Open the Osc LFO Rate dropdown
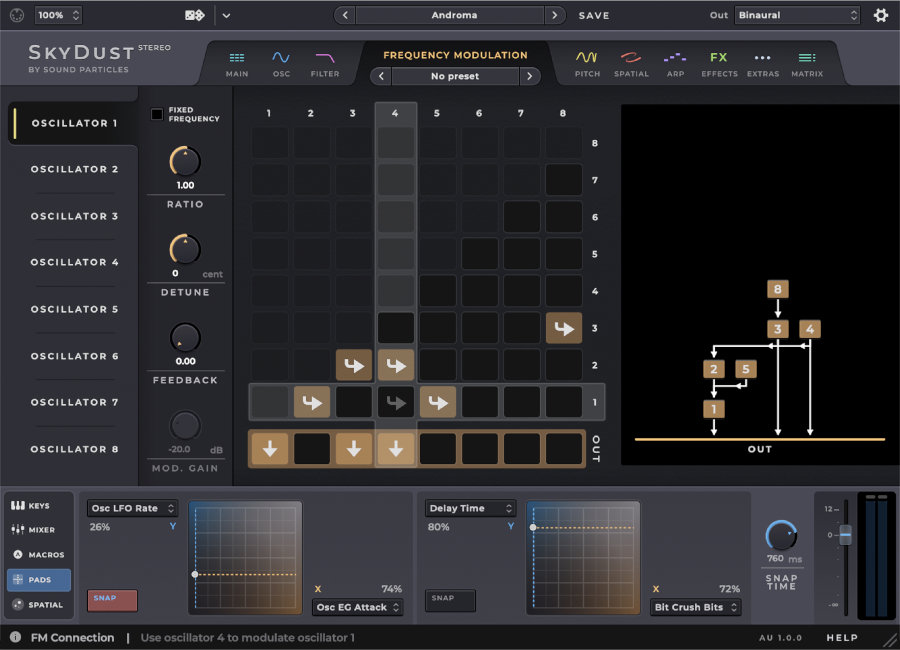This screenshot has width=900, height=650. click(x=132, y=508)
